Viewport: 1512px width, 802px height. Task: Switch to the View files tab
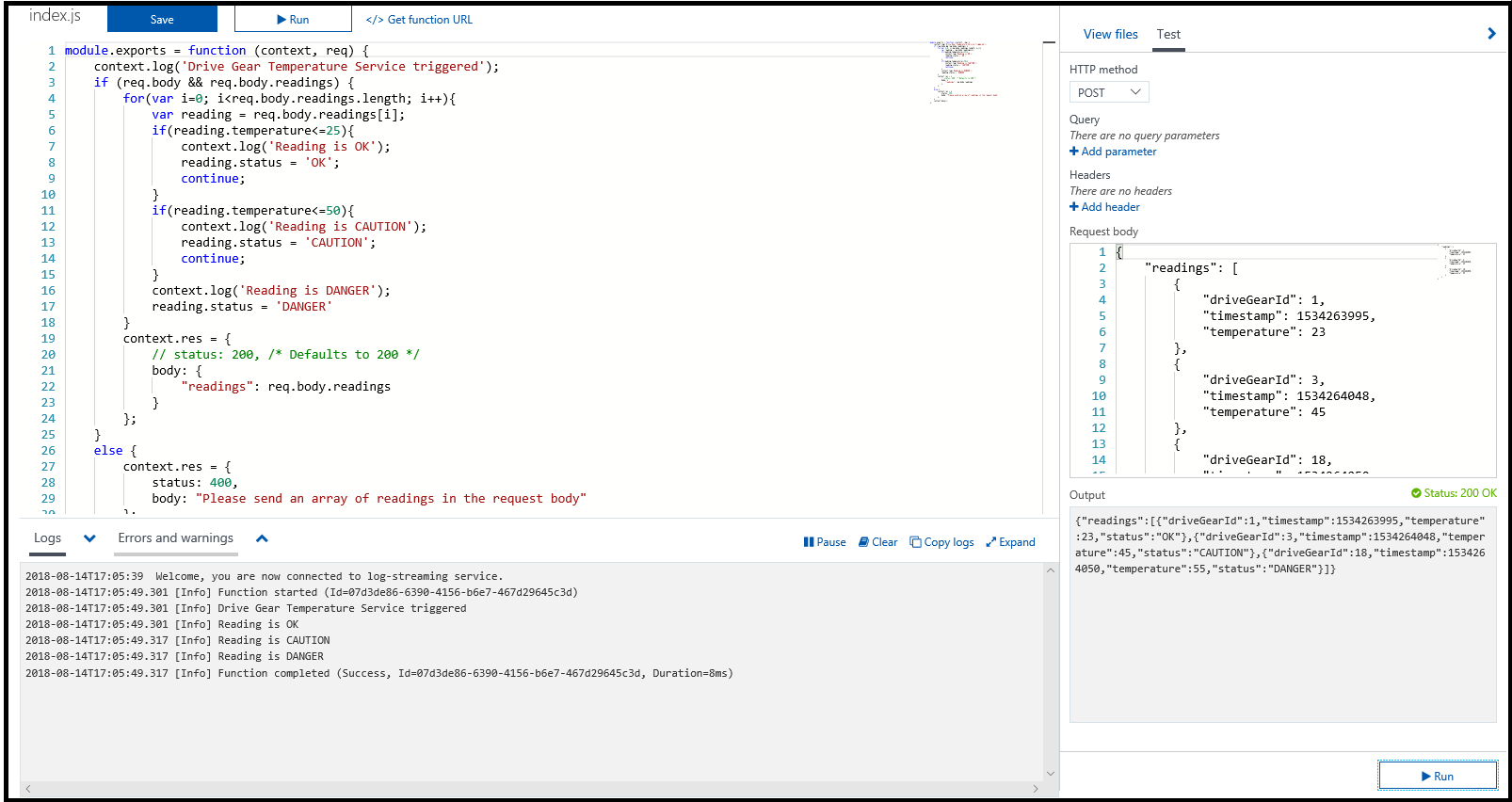click(x=1110, y=34)
